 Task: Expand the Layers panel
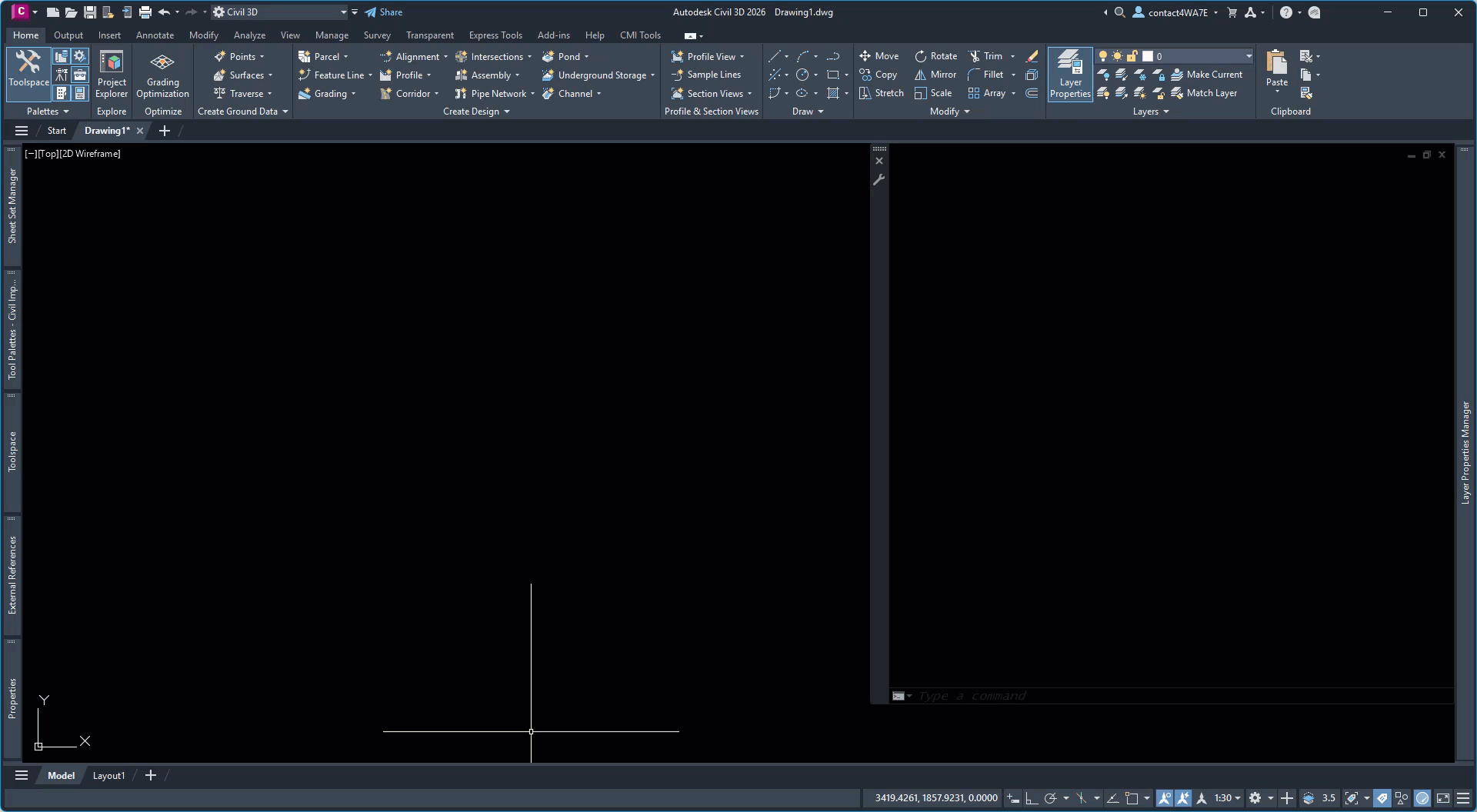(1151, 111)
